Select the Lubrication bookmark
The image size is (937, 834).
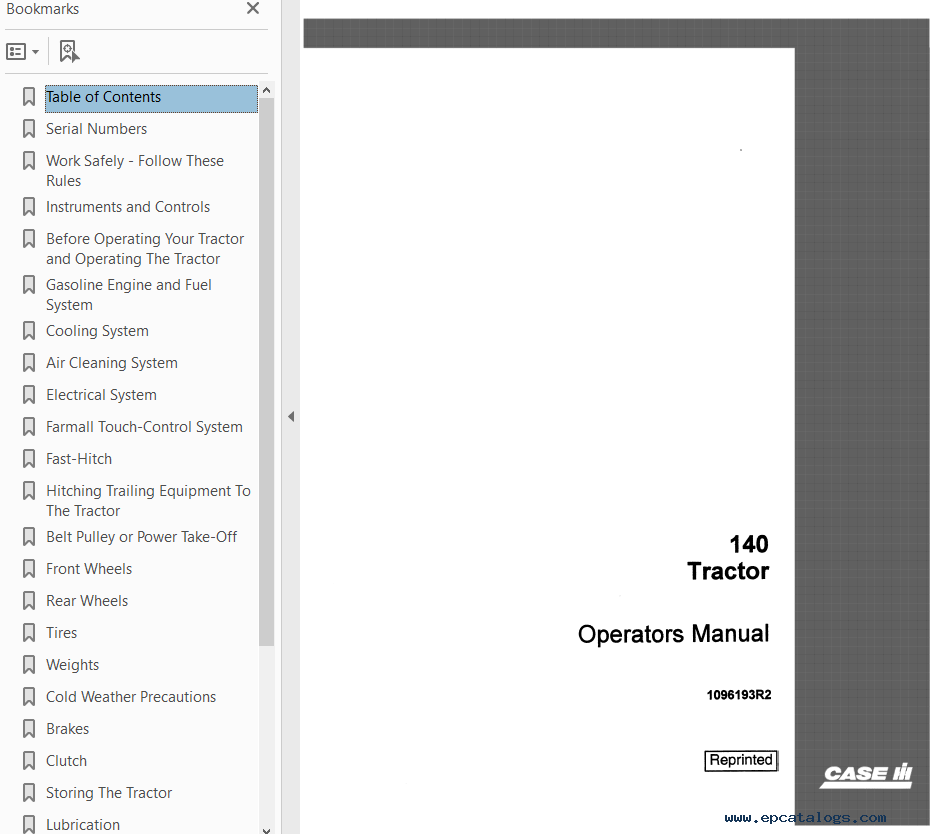click(x=83, y=825)
